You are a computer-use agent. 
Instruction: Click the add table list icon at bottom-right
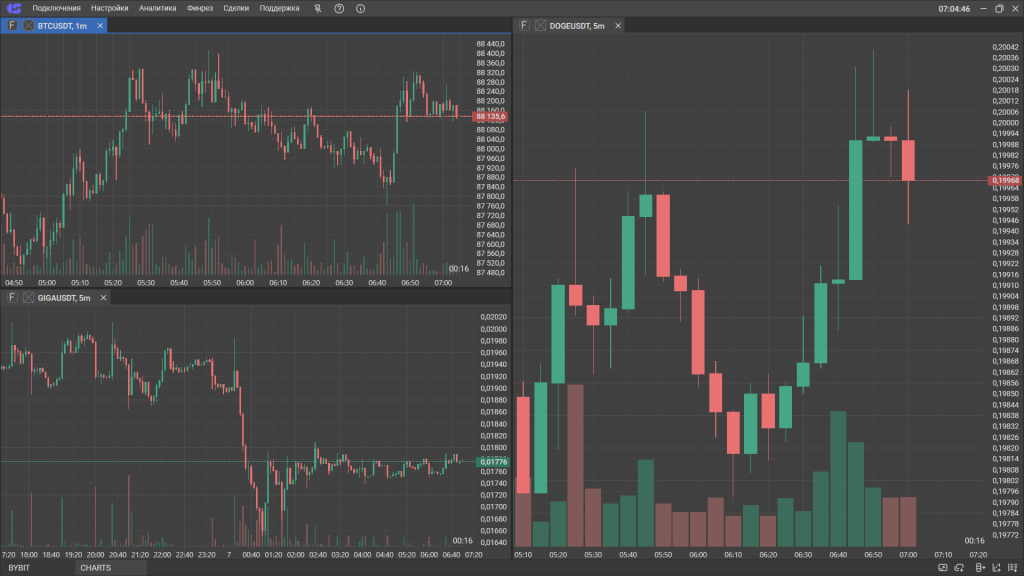coord(1013,568)
